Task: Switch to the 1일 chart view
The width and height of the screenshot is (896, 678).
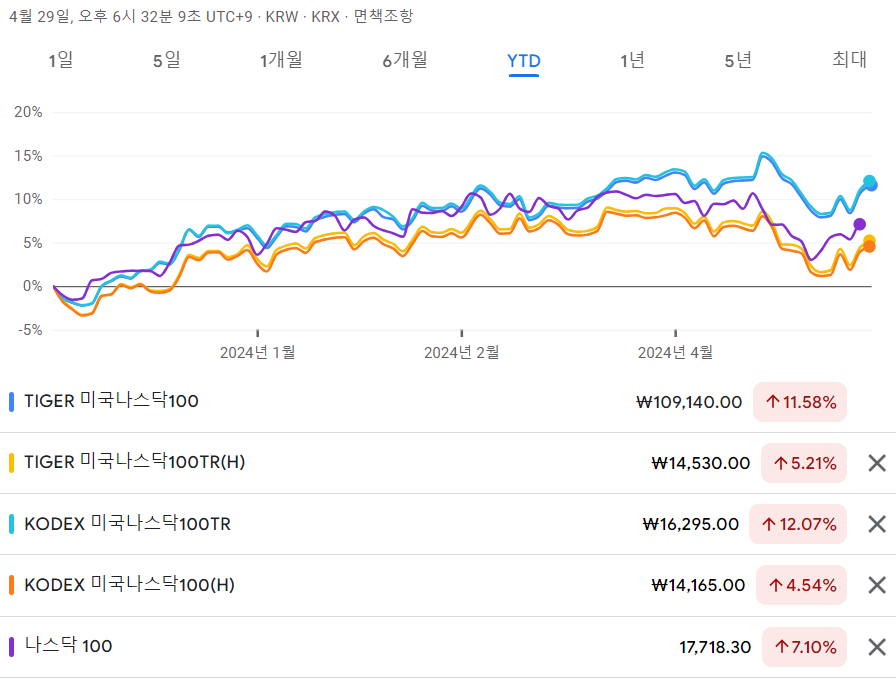Action: (60, 61)
